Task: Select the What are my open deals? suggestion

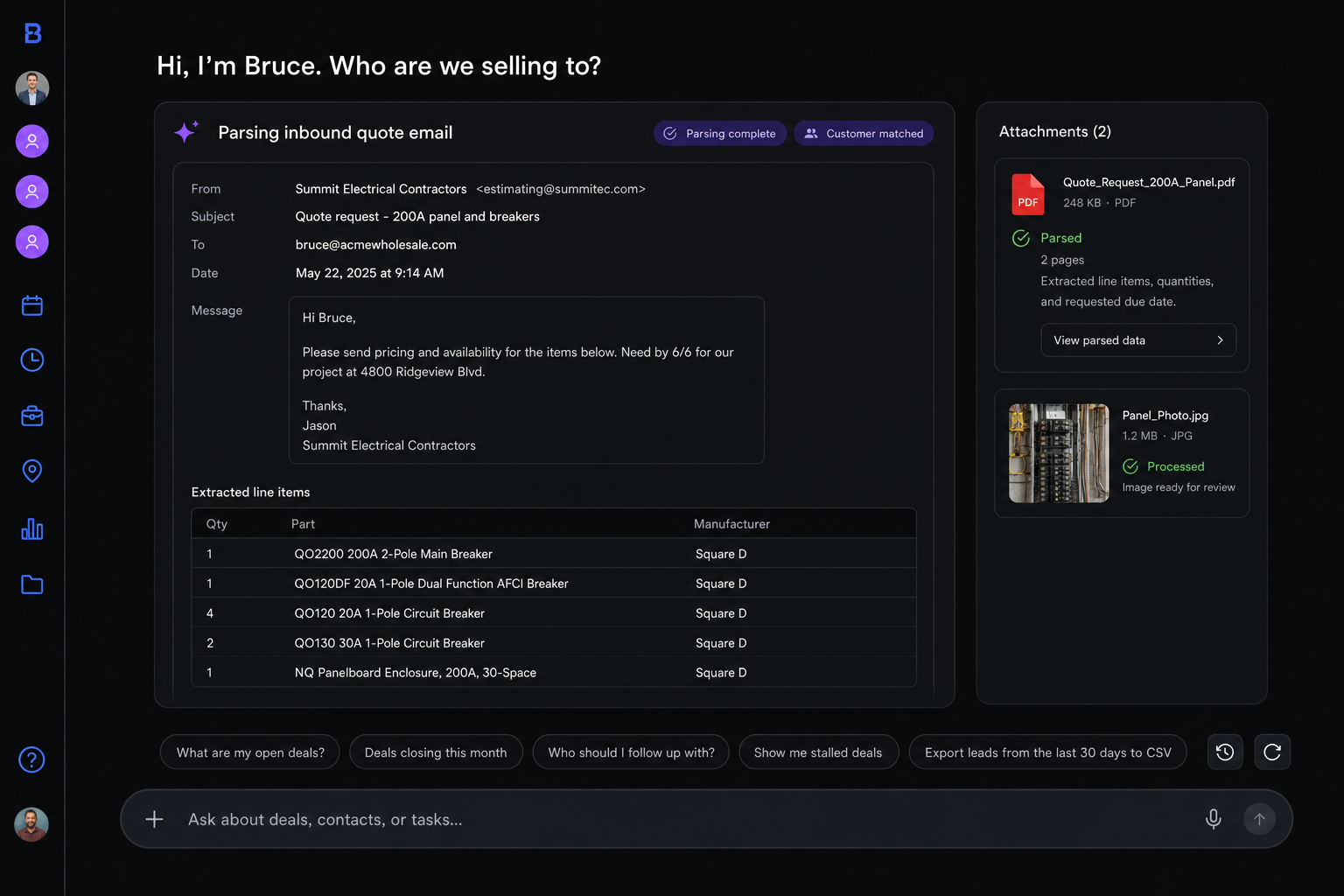Action: [250, 752]
